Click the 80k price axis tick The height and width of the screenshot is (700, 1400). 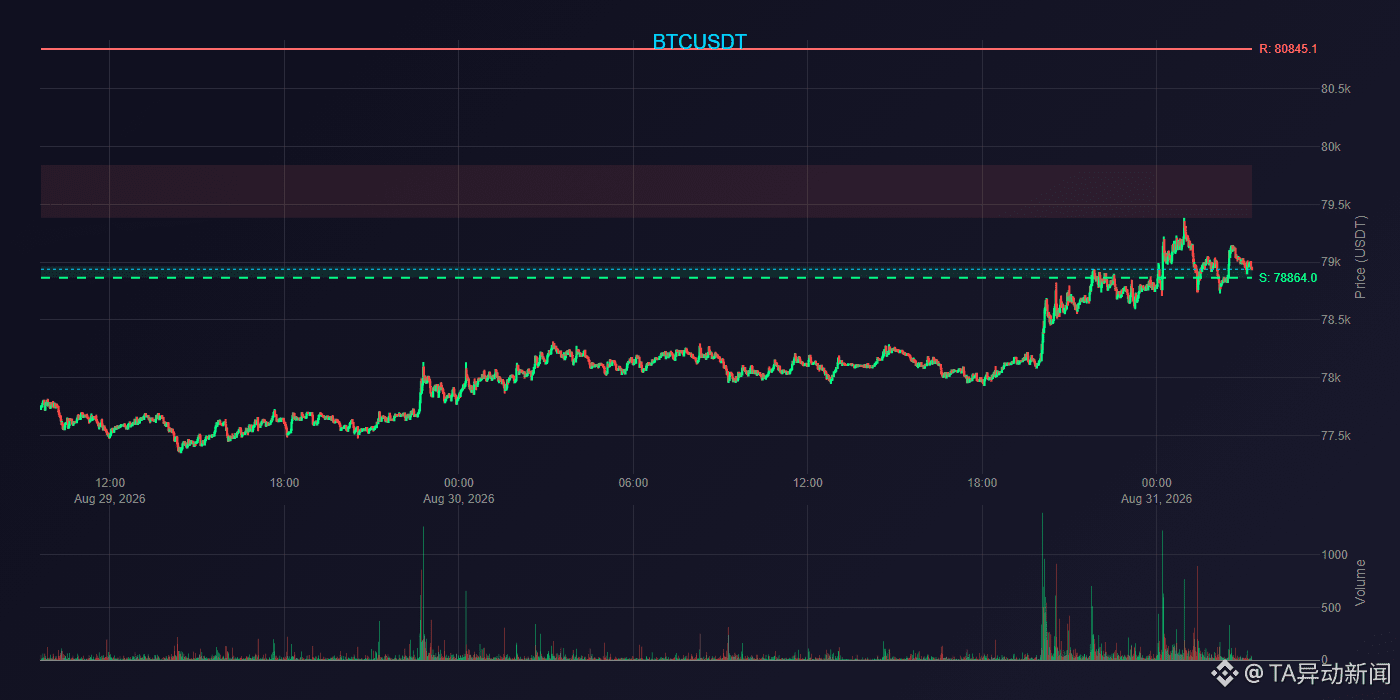(x=1331, y=147)
